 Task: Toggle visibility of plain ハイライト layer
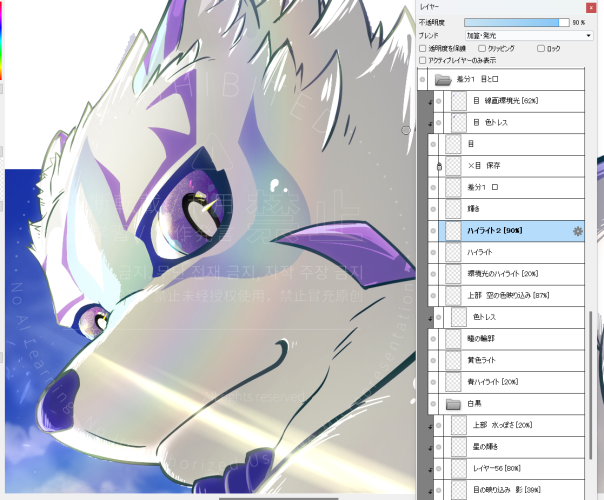point(433,253)
